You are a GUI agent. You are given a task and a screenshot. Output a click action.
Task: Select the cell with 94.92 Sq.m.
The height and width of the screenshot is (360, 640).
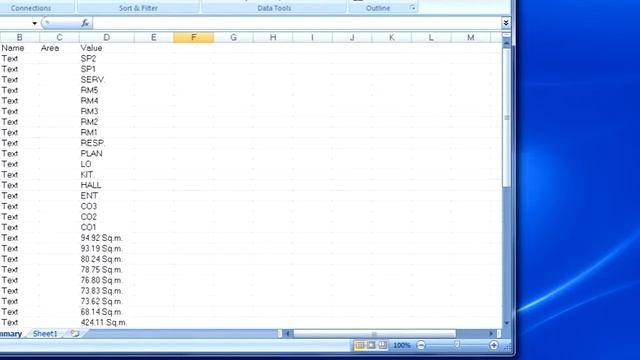click(107, 238)
